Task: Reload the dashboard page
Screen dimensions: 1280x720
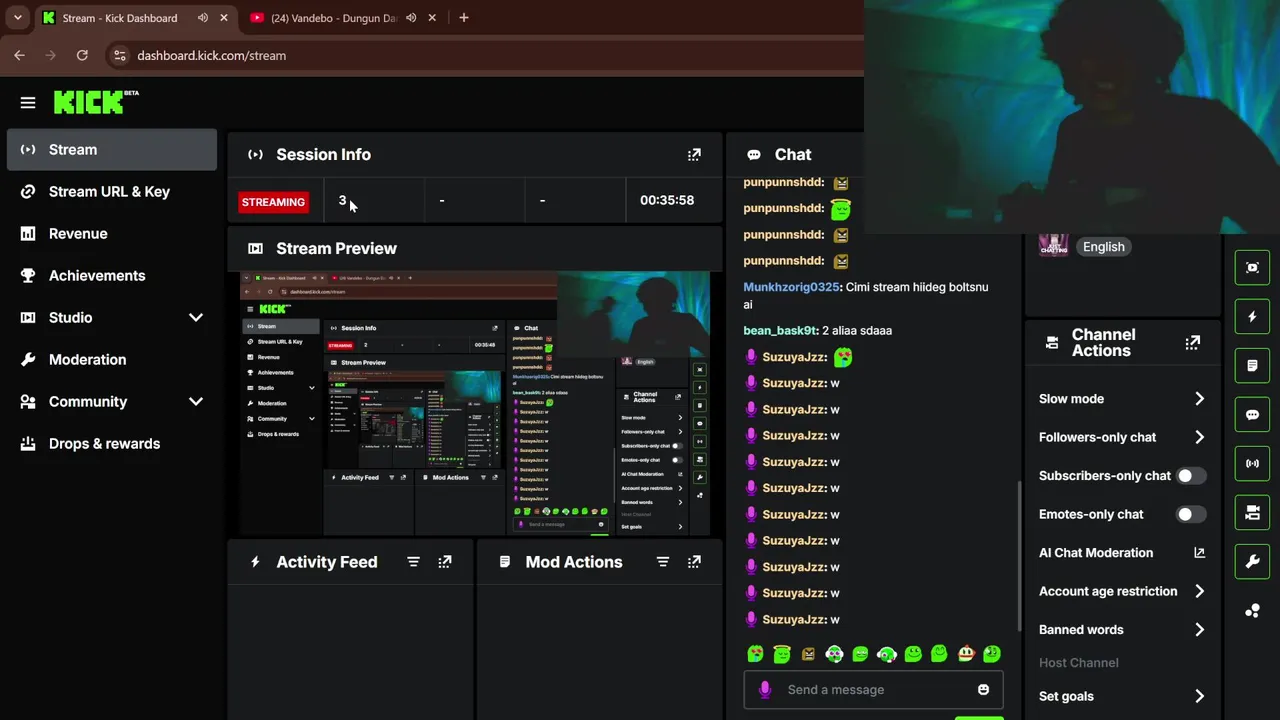Action: point(82,56)
